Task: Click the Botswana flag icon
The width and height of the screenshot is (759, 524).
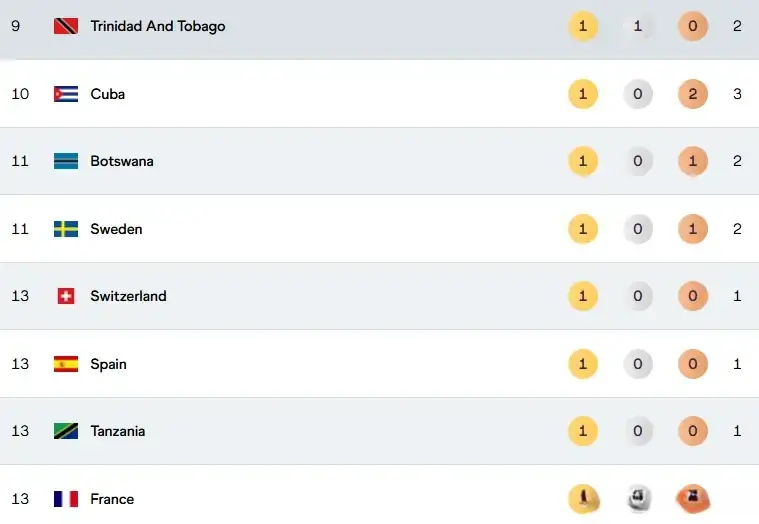Action: click(66, 161)
